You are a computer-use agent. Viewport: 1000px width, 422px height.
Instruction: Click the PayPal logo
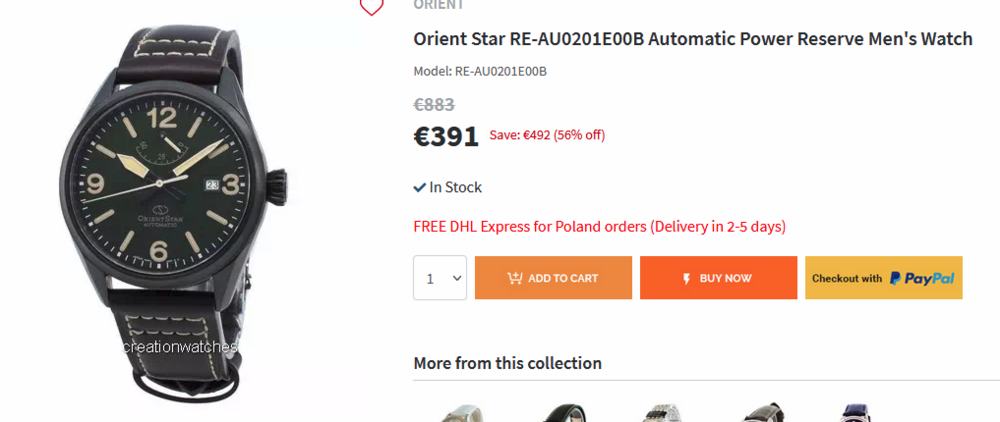coord(922,278)
